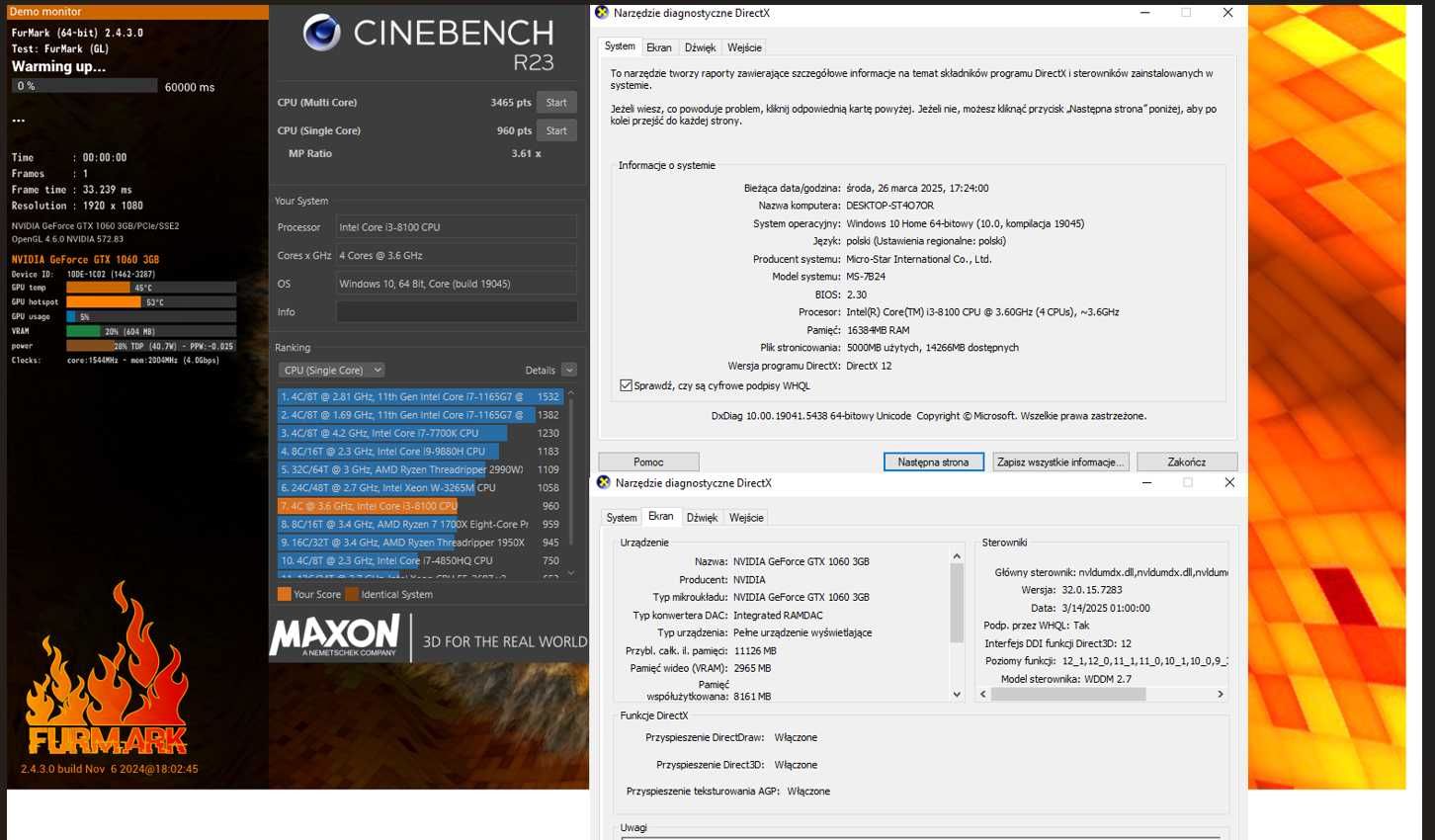The height and width of the screenshot is (840, 1435).
Task: Start the CPU Multi Core test
Action: point(556,102)
